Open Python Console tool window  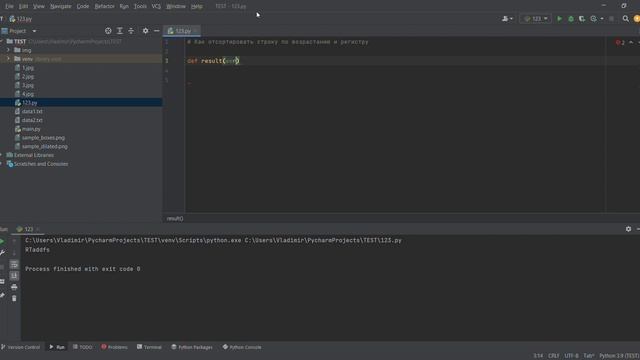(242, 347)
